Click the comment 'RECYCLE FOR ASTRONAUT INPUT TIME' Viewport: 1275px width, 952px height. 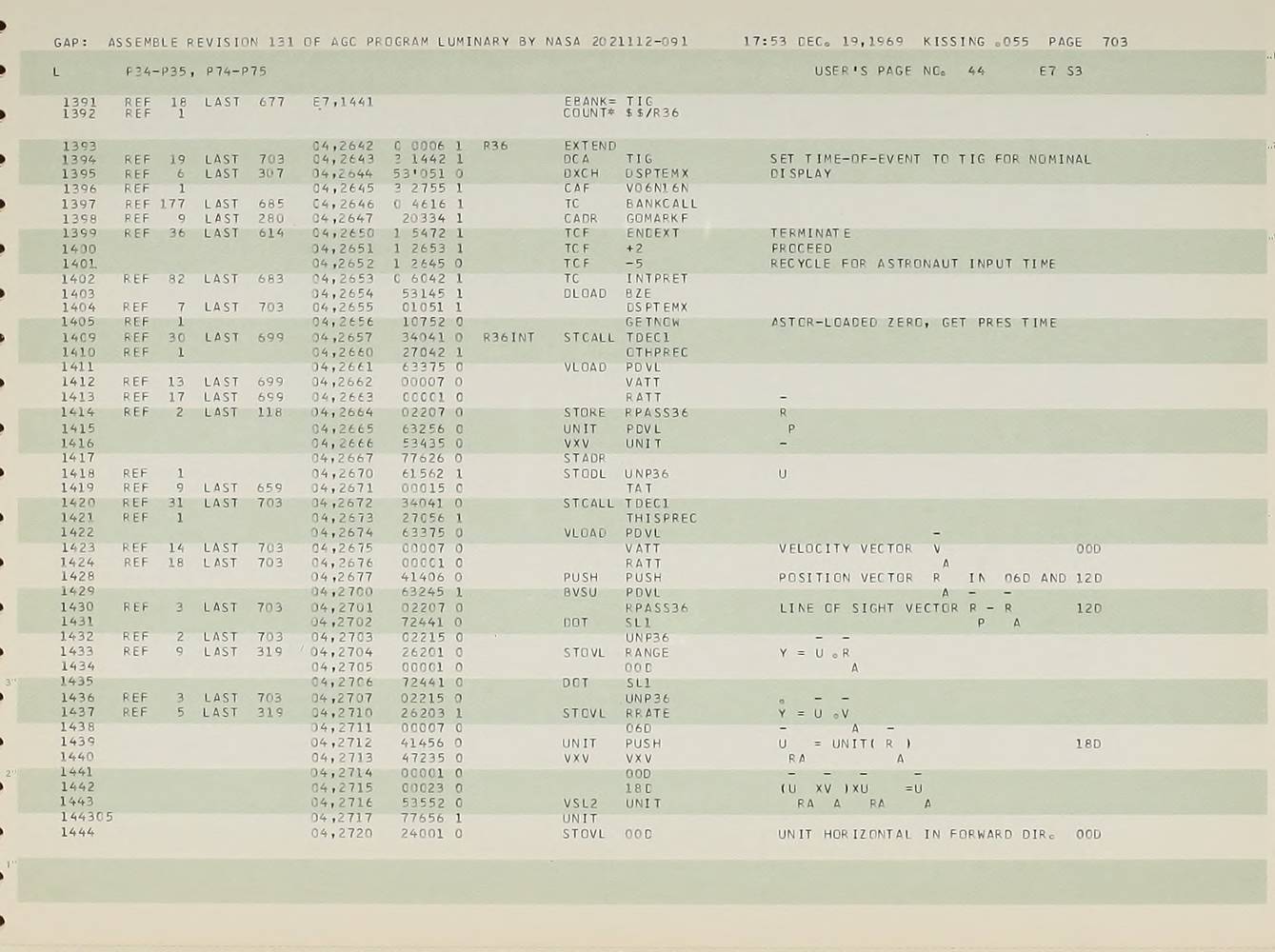(x=913, y=264)
